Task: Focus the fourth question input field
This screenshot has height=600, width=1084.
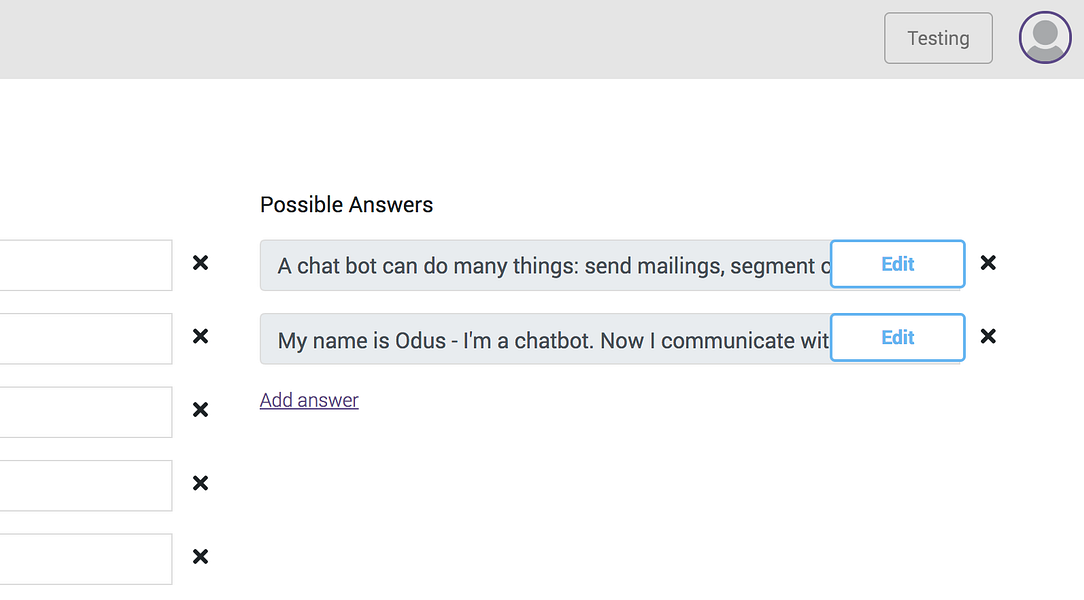Action: pos(86,485)
